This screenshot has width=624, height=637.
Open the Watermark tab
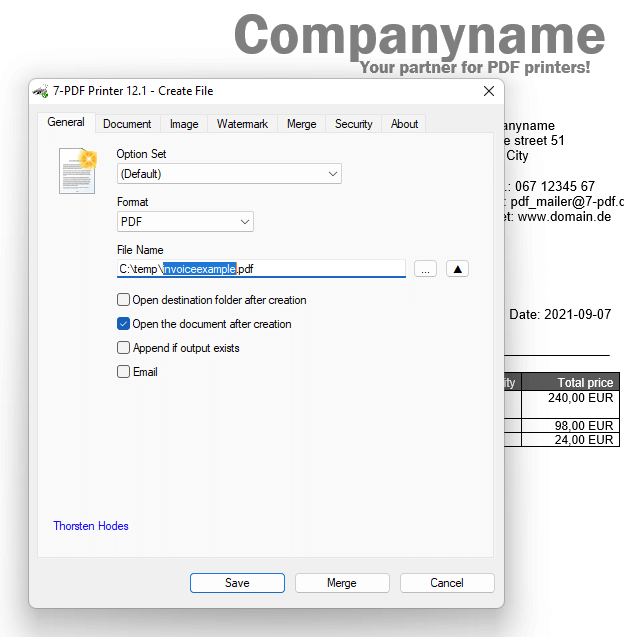coord(243,124)
